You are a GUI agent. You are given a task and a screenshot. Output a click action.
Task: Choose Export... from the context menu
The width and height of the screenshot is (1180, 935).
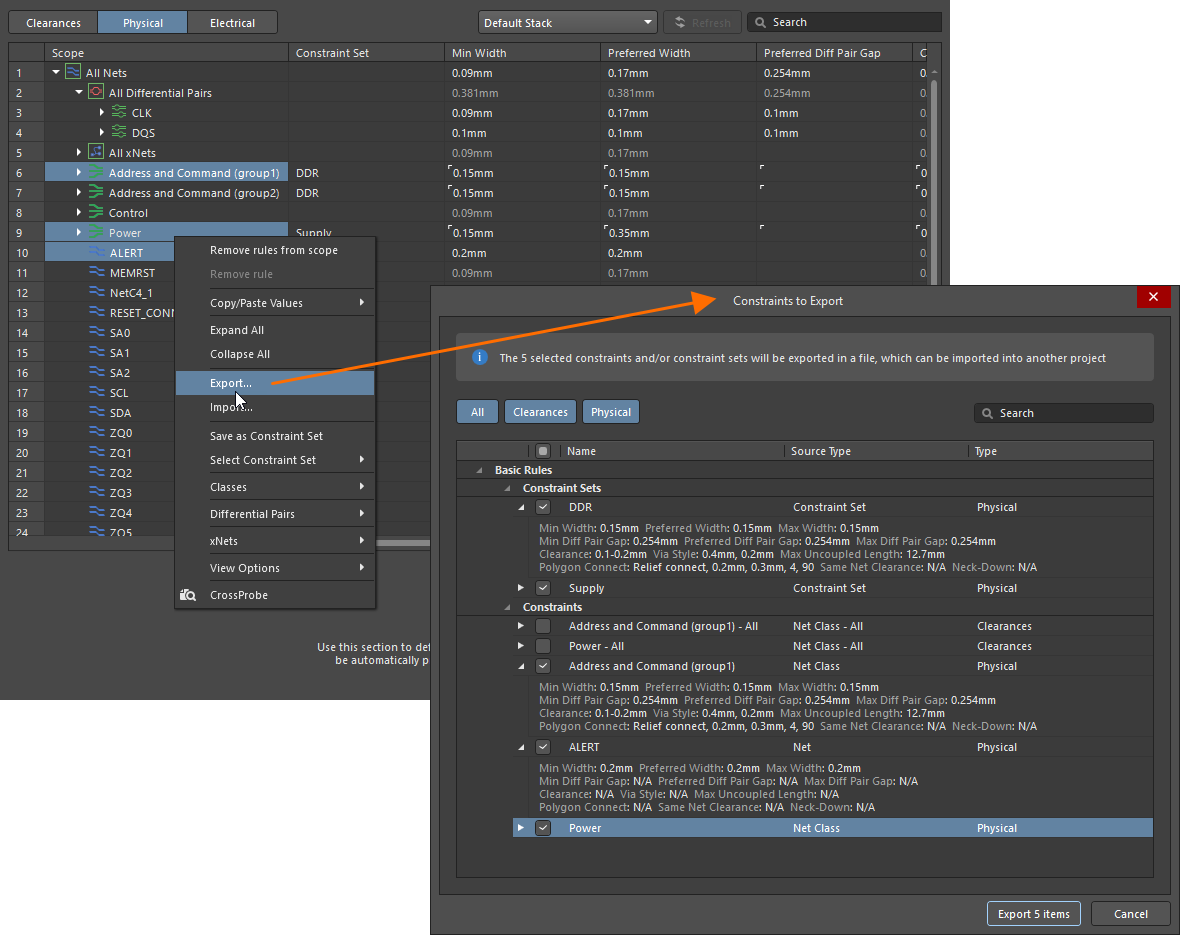pos(231,383)
